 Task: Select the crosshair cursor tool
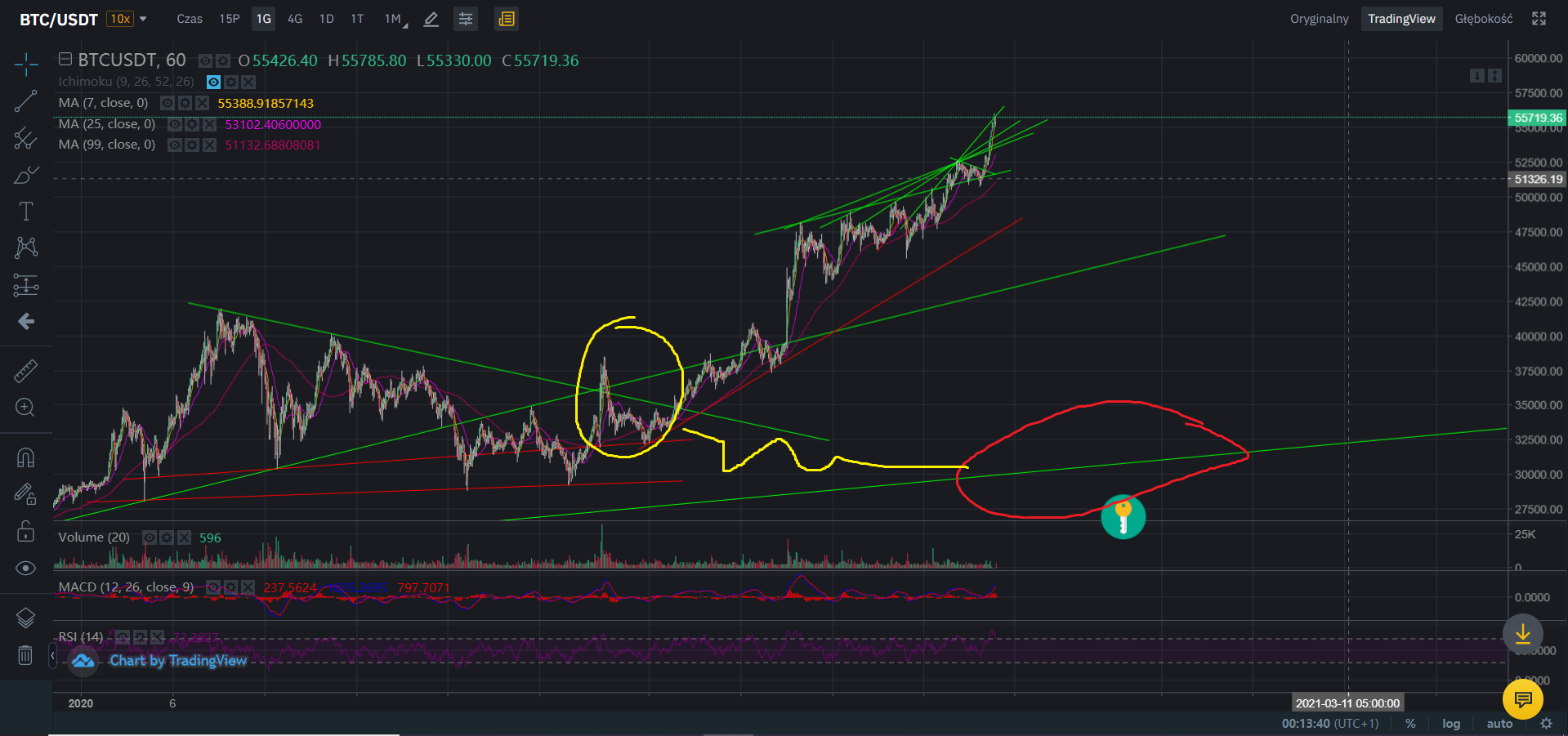pos(25,65)
